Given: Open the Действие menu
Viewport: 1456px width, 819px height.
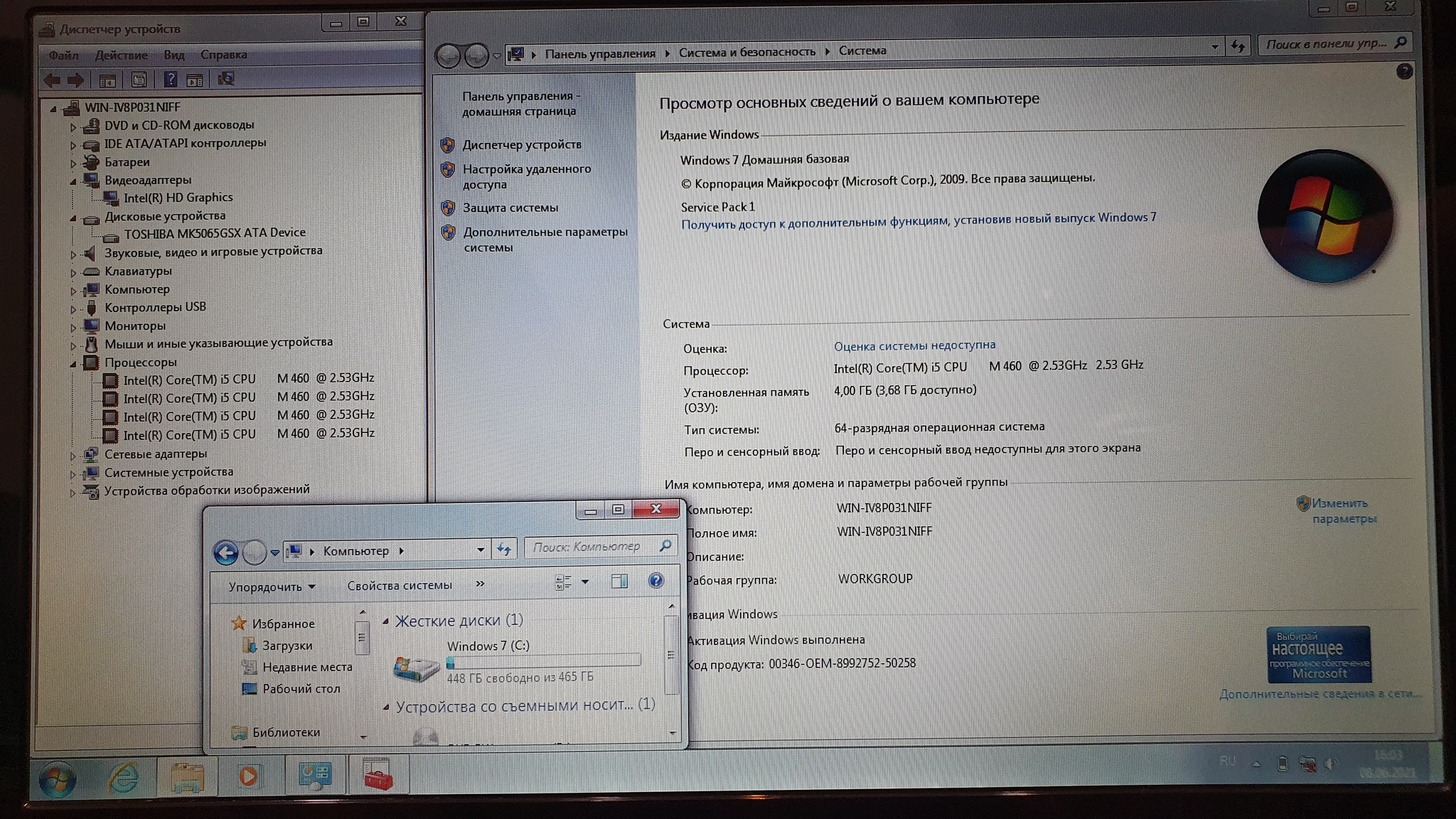Looking at the screenshot, I should (x=121, y=55).
